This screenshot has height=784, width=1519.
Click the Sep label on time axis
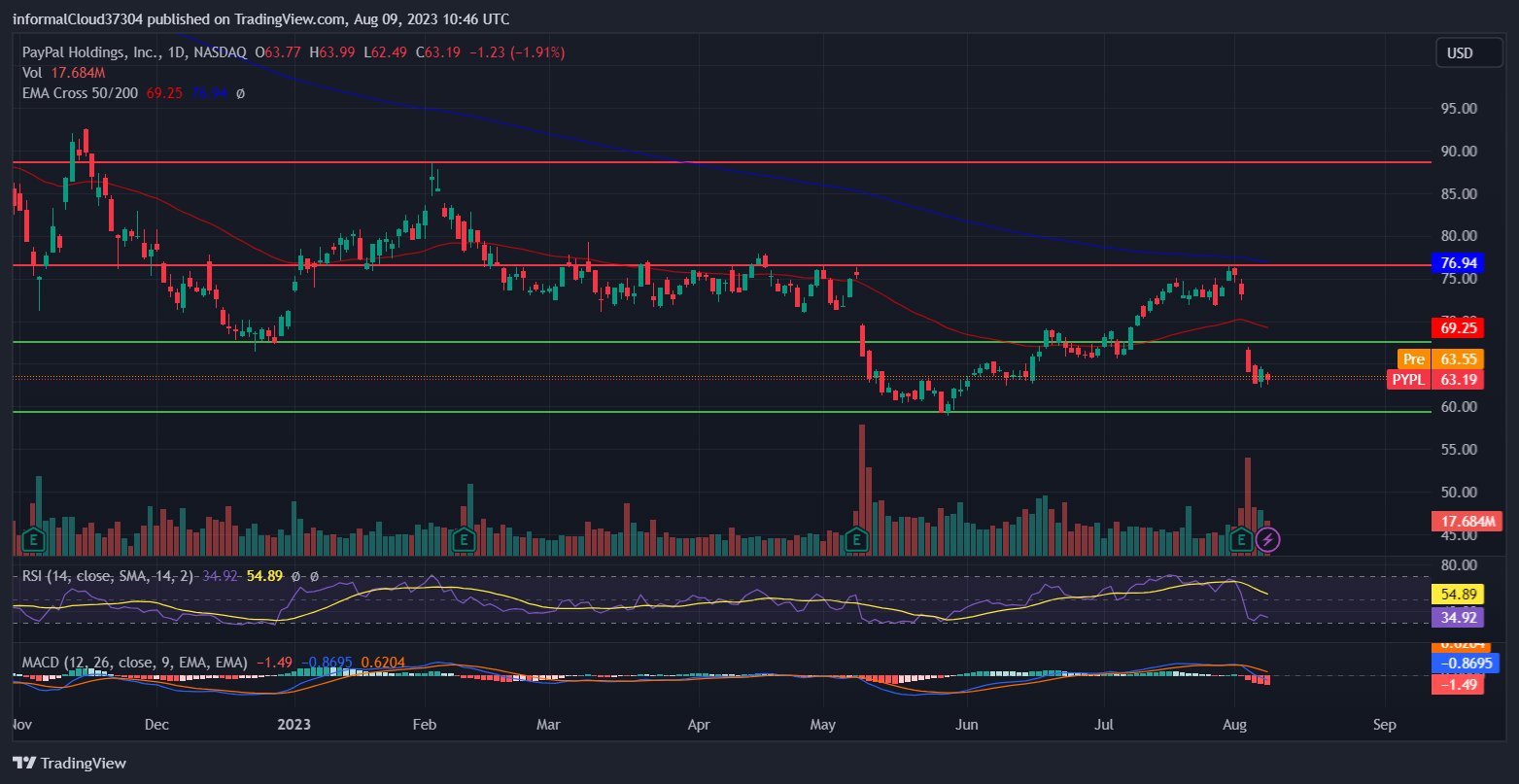click(1385, 725)
